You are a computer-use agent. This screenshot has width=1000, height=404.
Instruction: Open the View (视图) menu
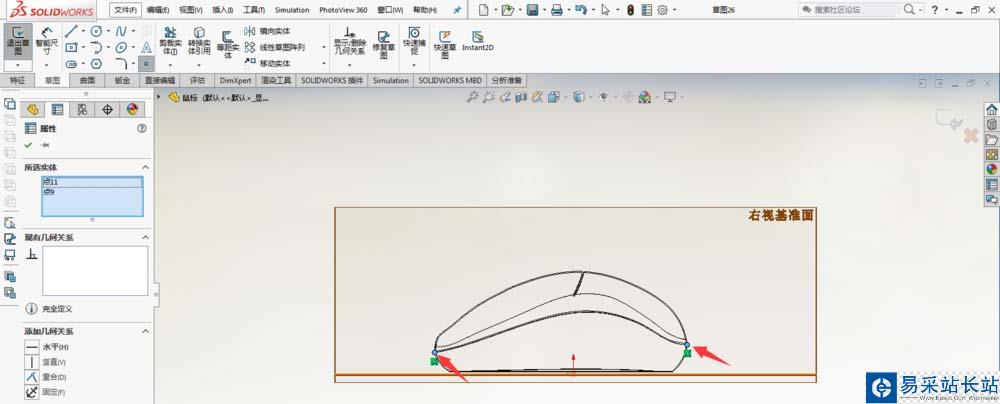pyautogui.click(x=191, y=10)
